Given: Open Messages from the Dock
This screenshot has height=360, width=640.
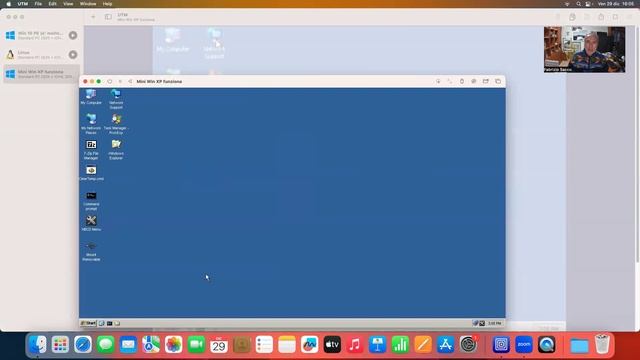Looking at the screenshot, I should (106, 344).
